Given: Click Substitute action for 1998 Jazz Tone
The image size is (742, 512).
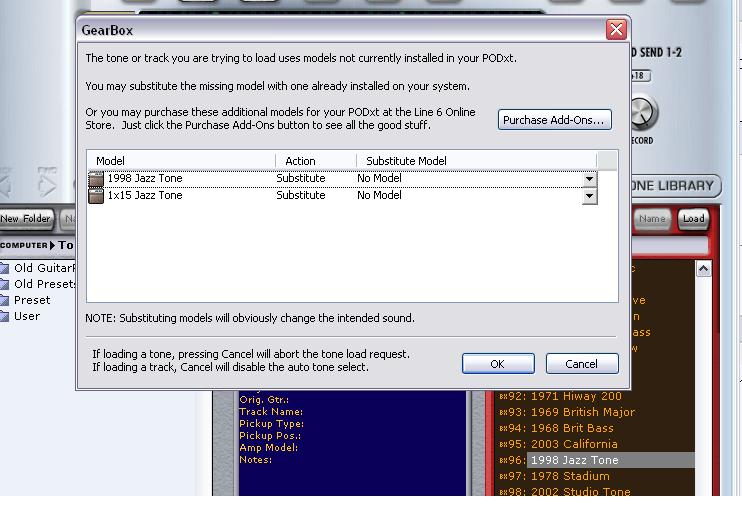Looking at the screenshot, I should click(301, 178).
